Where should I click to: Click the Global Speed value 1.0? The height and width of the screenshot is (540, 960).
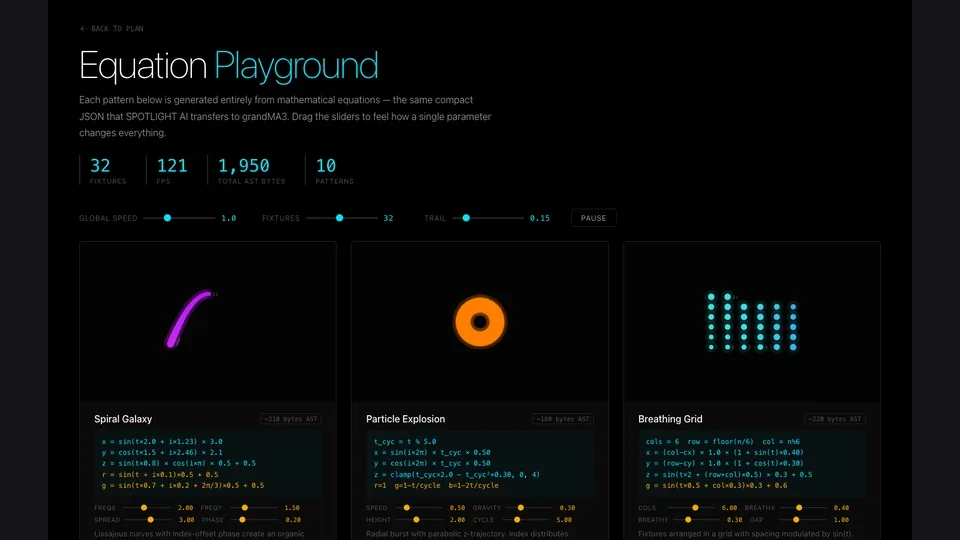click(x=228, y=219)
